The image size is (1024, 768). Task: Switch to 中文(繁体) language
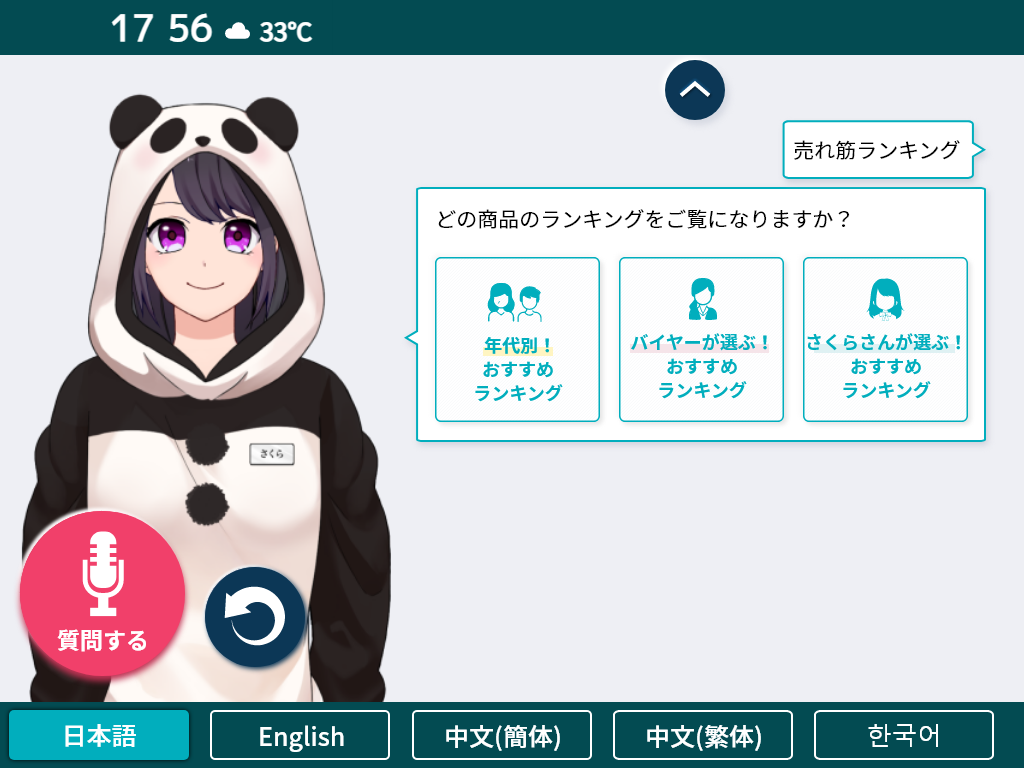[703, 735]
